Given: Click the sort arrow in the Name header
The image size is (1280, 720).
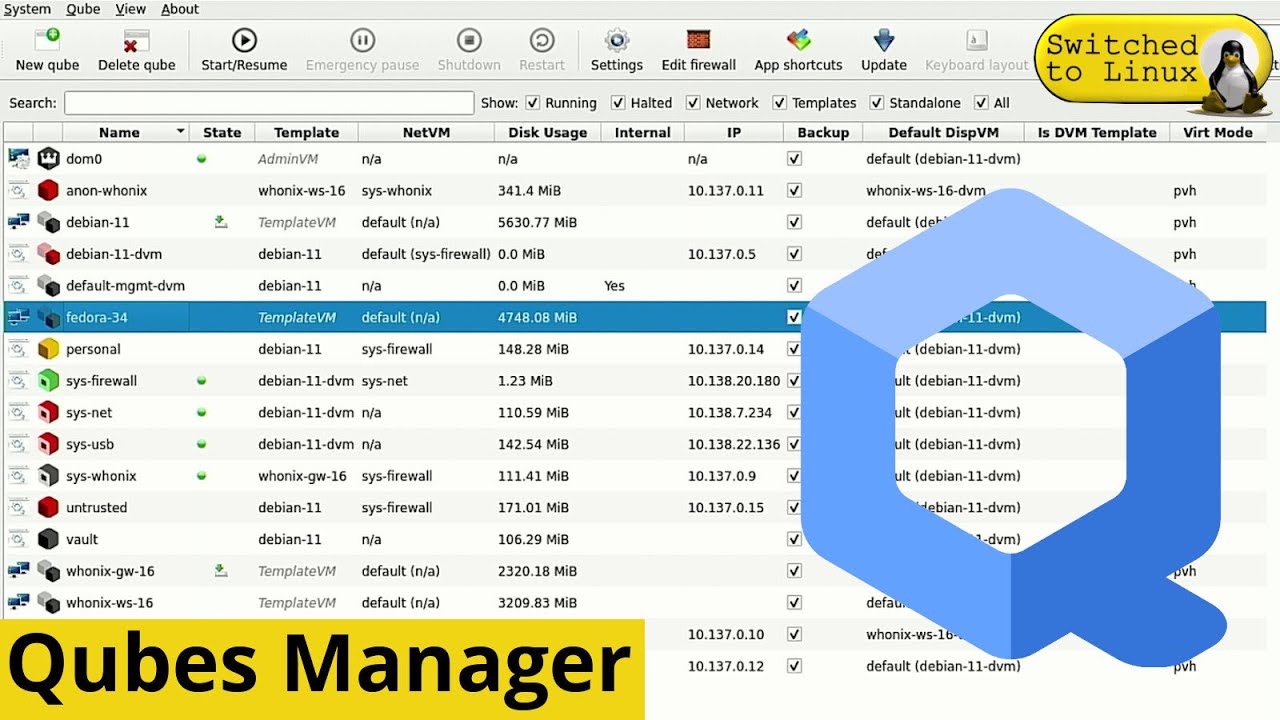Looking at the screenshot, I should [181, 132].
